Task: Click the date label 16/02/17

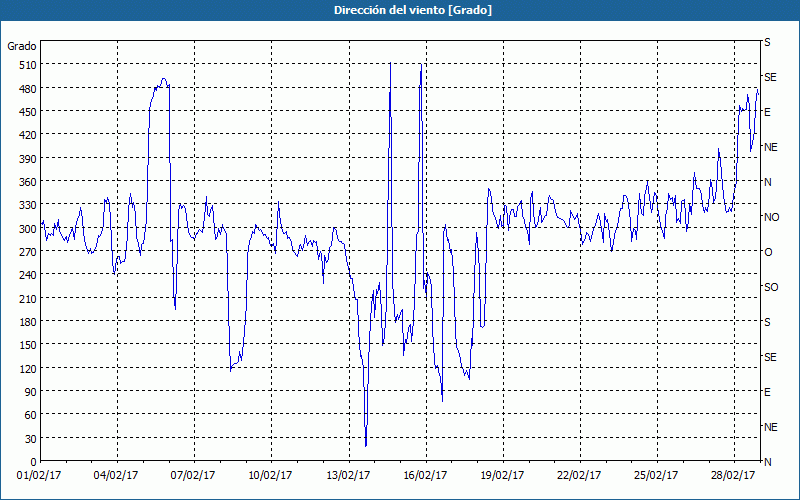Action: coord(425,476)
